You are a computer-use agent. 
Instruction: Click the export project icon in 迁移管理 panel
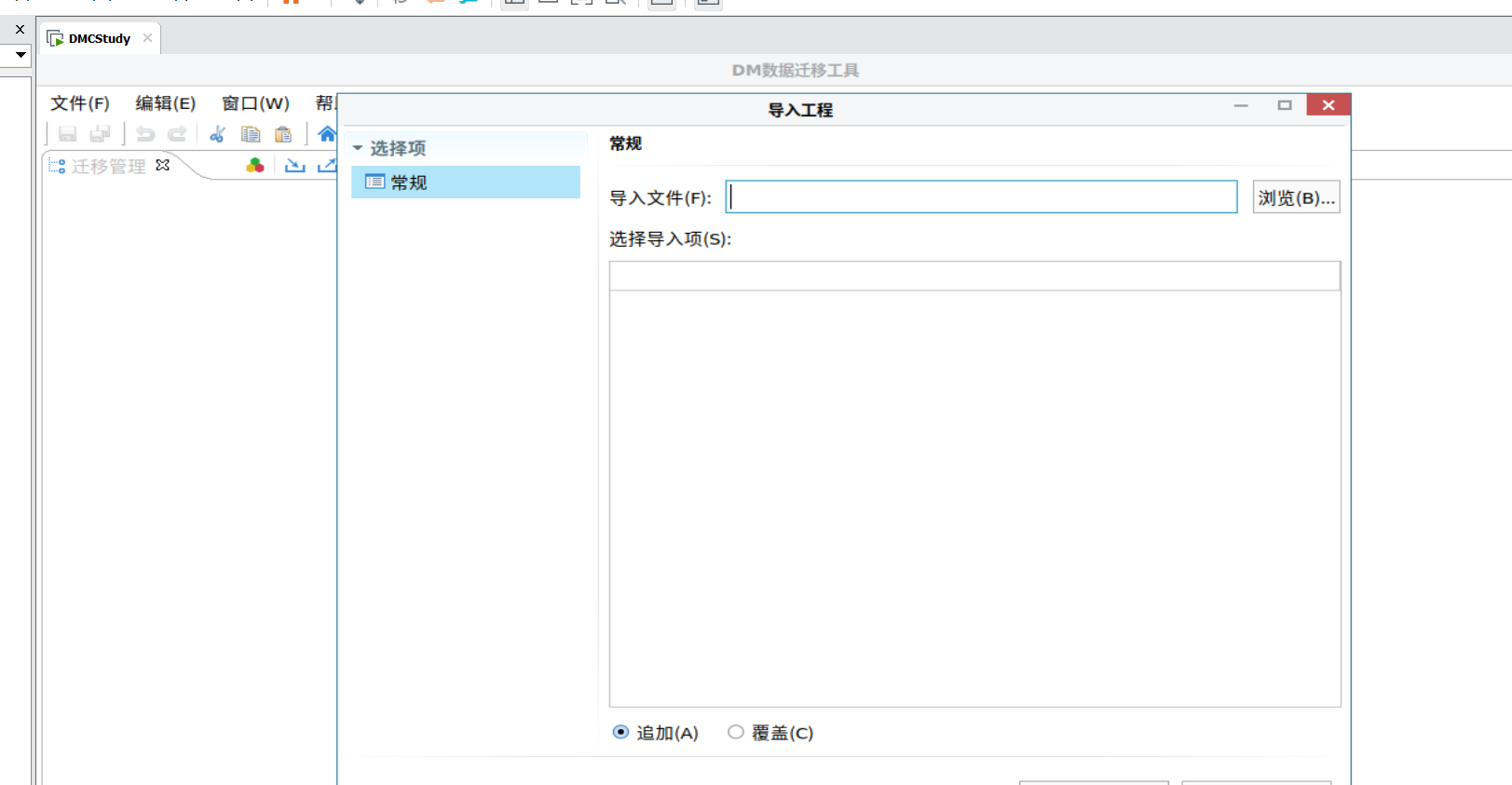(x=326, y=166)
